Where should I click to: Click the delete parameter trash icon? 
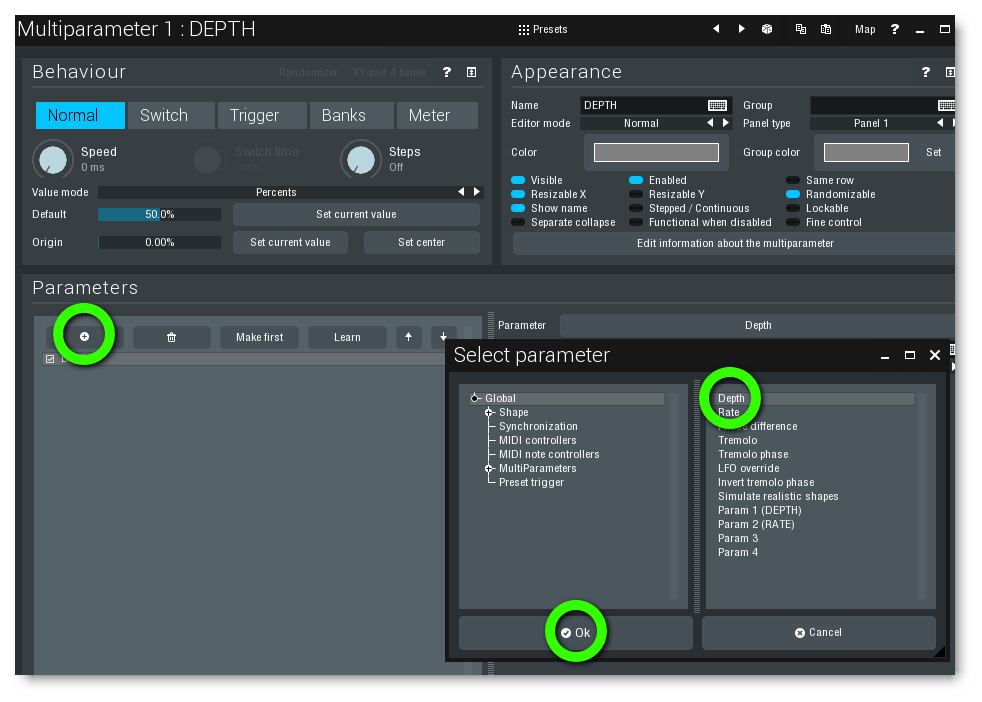[172, 338]
